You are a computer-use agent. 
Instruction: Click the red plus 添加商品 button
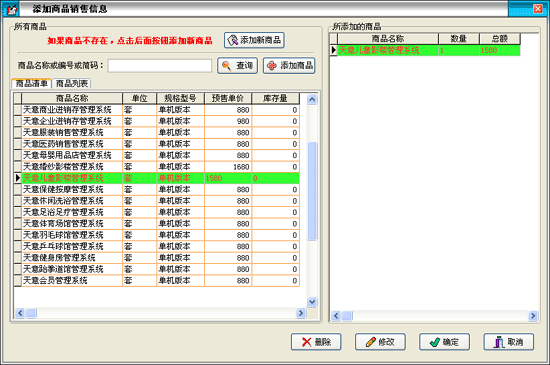coord(289,66)
